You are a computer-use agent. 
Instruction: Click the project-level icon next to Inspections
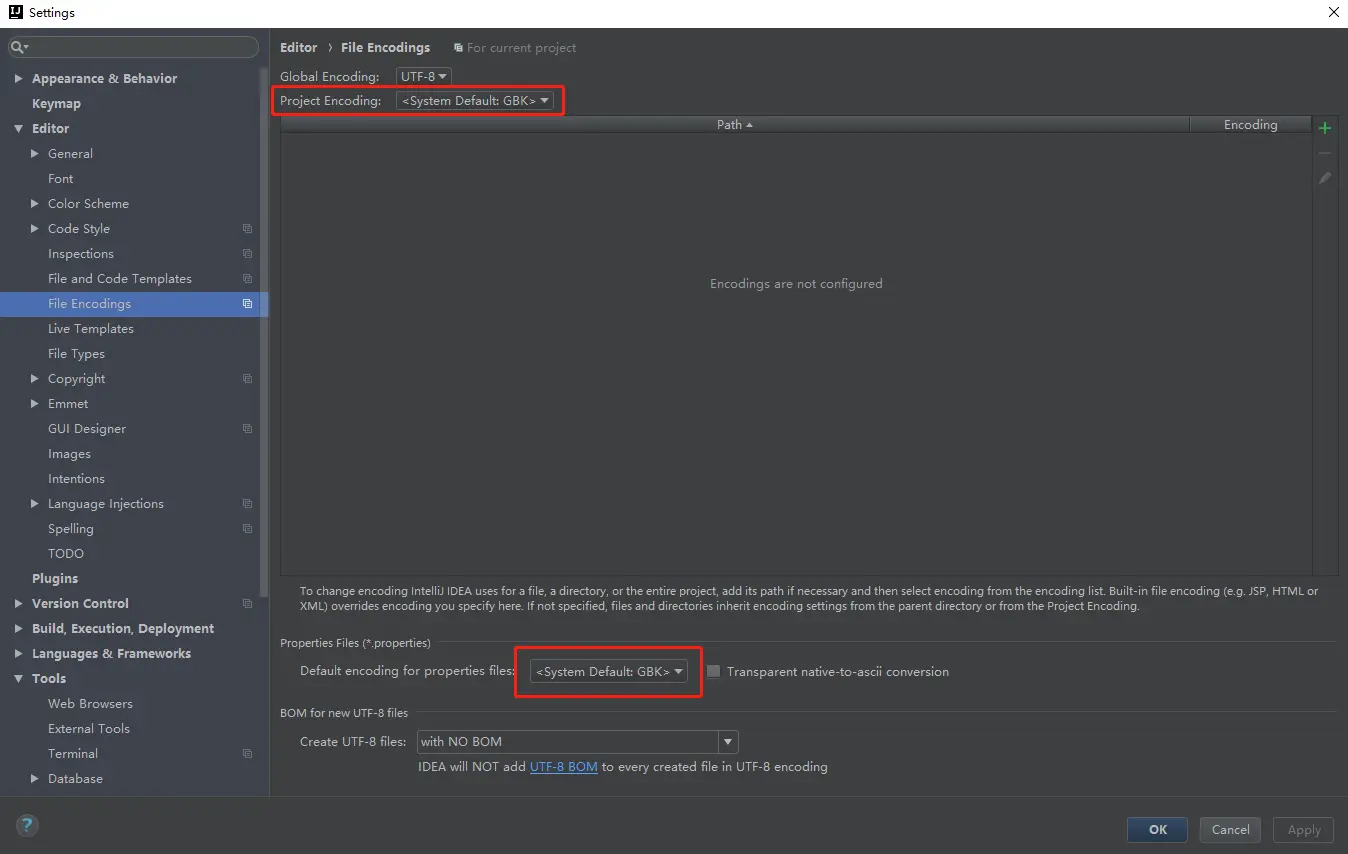247,254
